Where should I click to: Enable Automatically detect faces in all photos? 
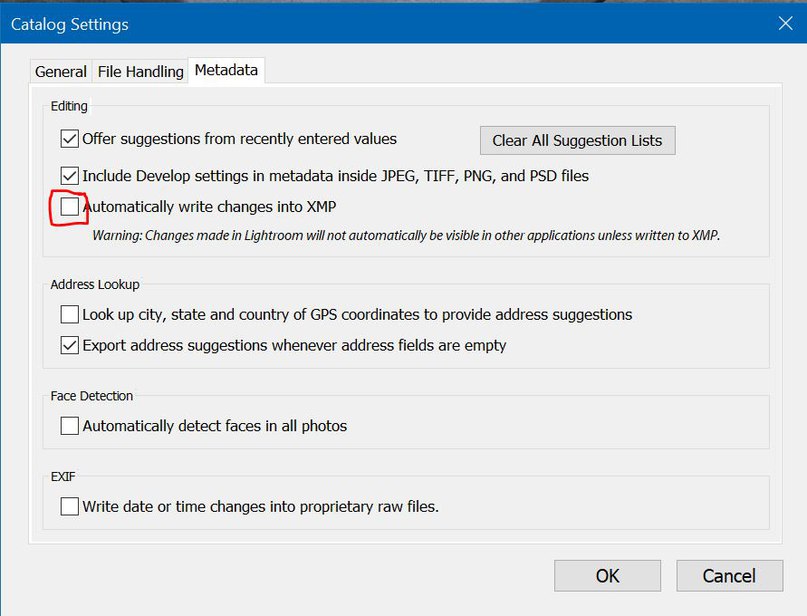(x=70, y=426)
